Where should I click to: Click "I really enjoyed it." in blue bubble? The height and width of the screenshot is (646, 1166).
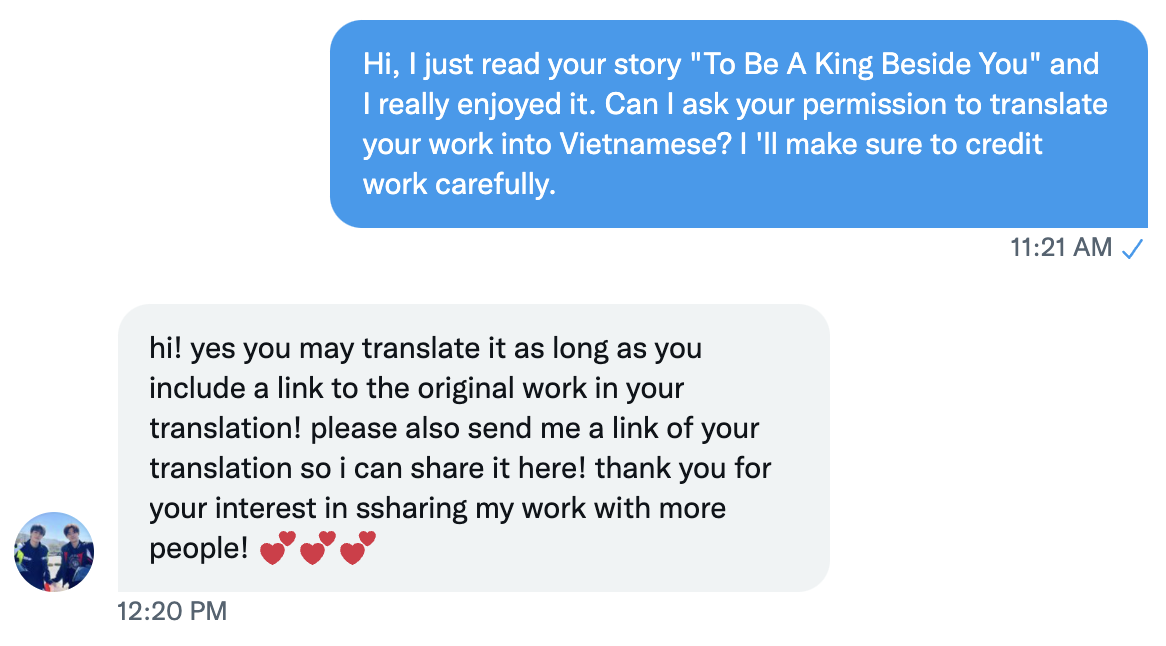(480, 105)
